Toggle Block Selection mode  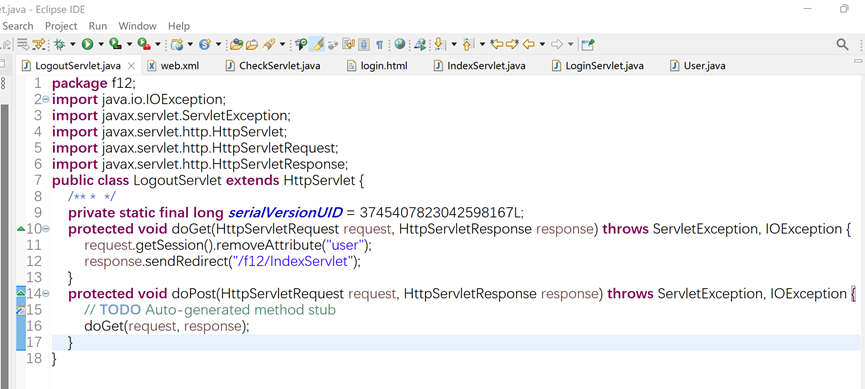tap(364, 44)
